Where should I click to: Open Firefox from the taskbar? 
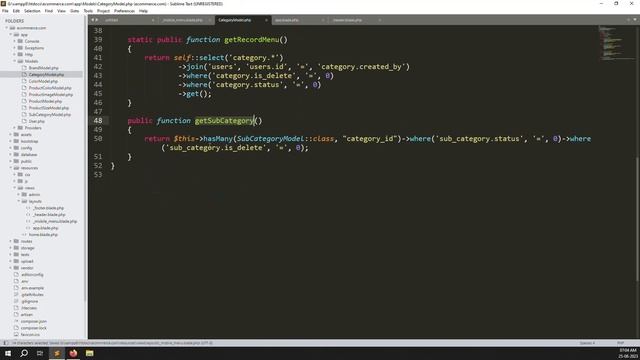73,353
